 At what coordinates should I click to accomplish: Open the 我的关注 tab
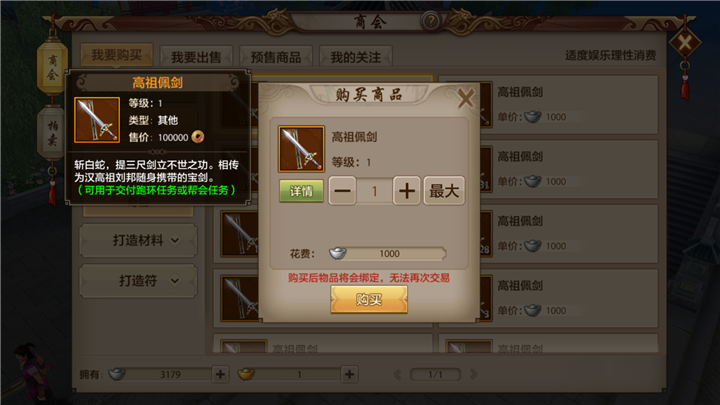pos(356,57)
